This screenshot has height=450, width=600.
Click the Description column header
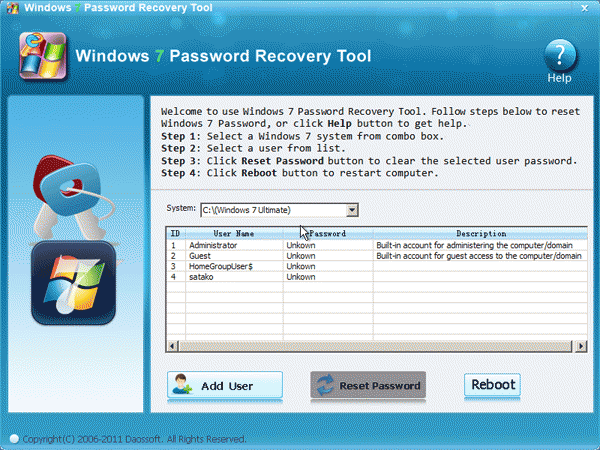point(481,233)
